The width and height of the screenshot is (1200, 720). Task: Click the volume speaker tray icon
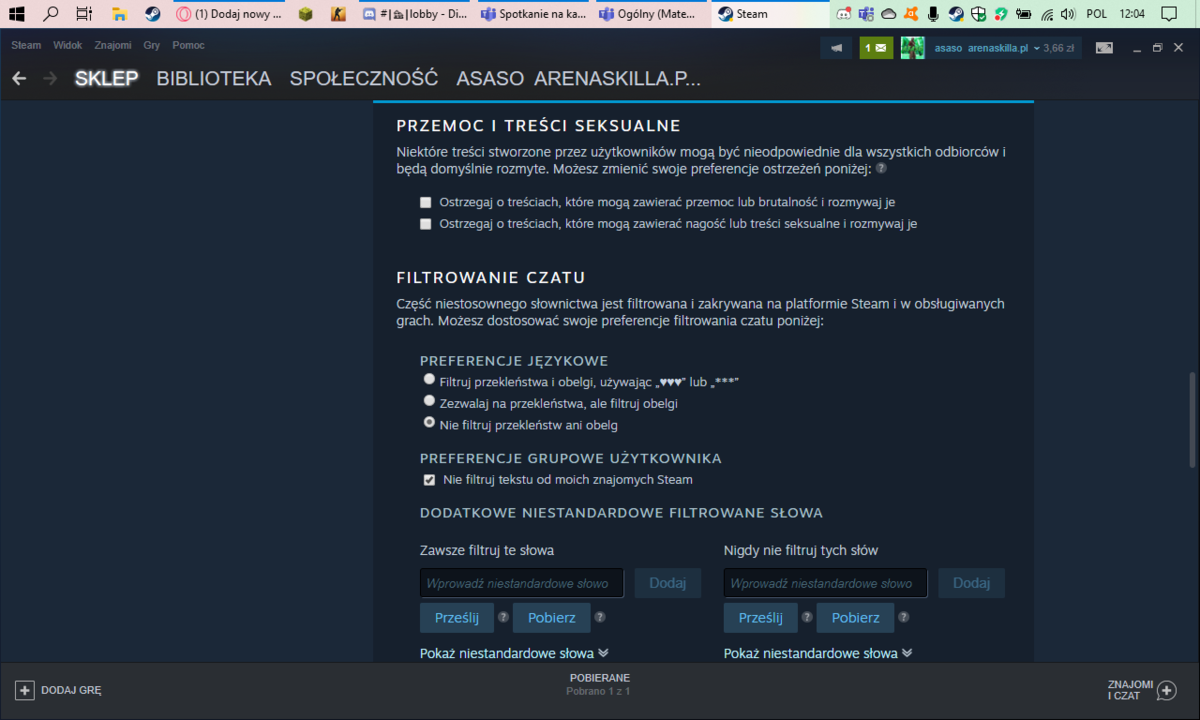1067,14
